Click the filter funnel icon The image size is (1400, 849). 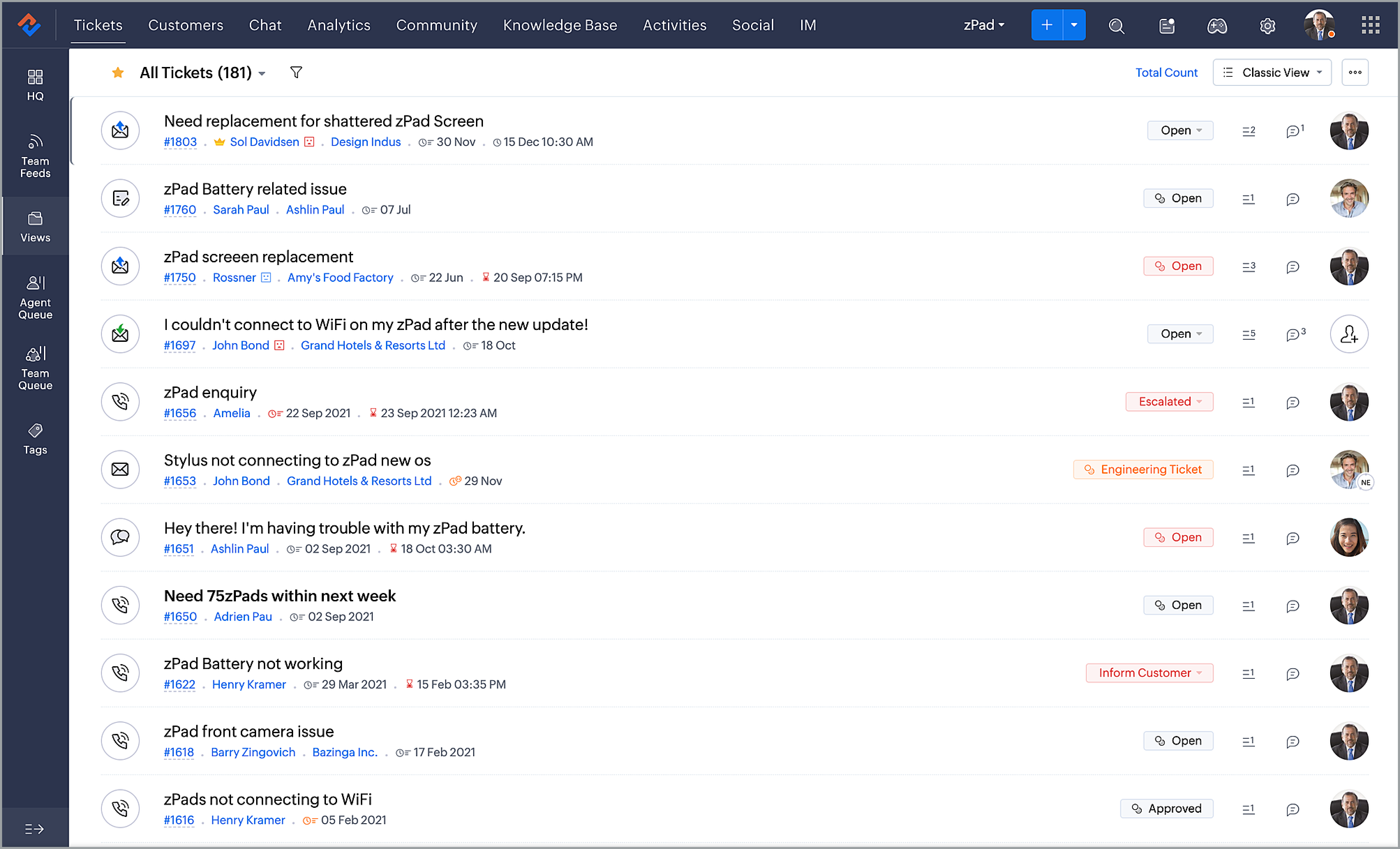[296, 72]
